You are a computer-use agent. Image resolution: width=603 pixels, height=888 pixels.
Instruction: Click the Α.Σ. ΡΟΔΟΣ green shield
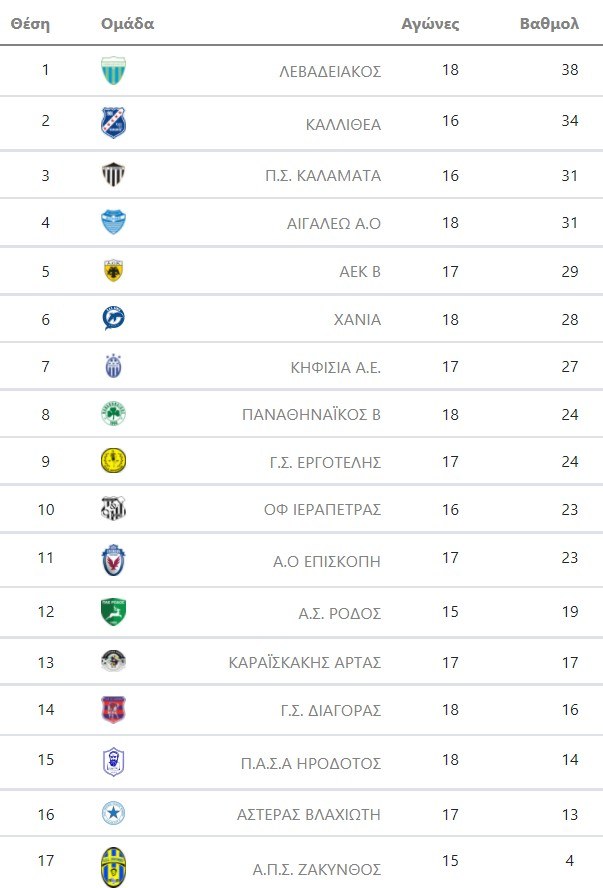tap(113, 611)
